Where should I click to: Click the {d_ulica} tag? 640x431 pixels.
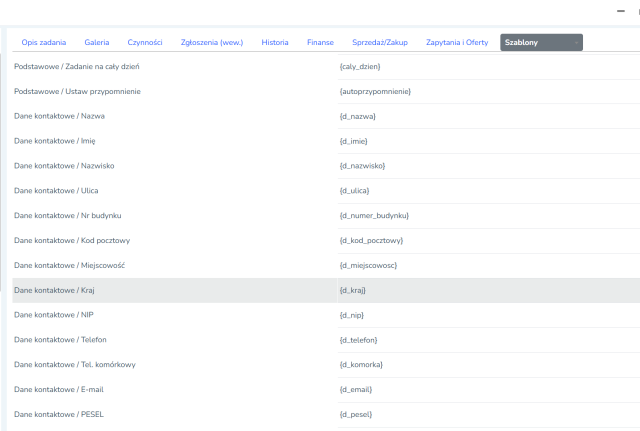pos(354,191)
